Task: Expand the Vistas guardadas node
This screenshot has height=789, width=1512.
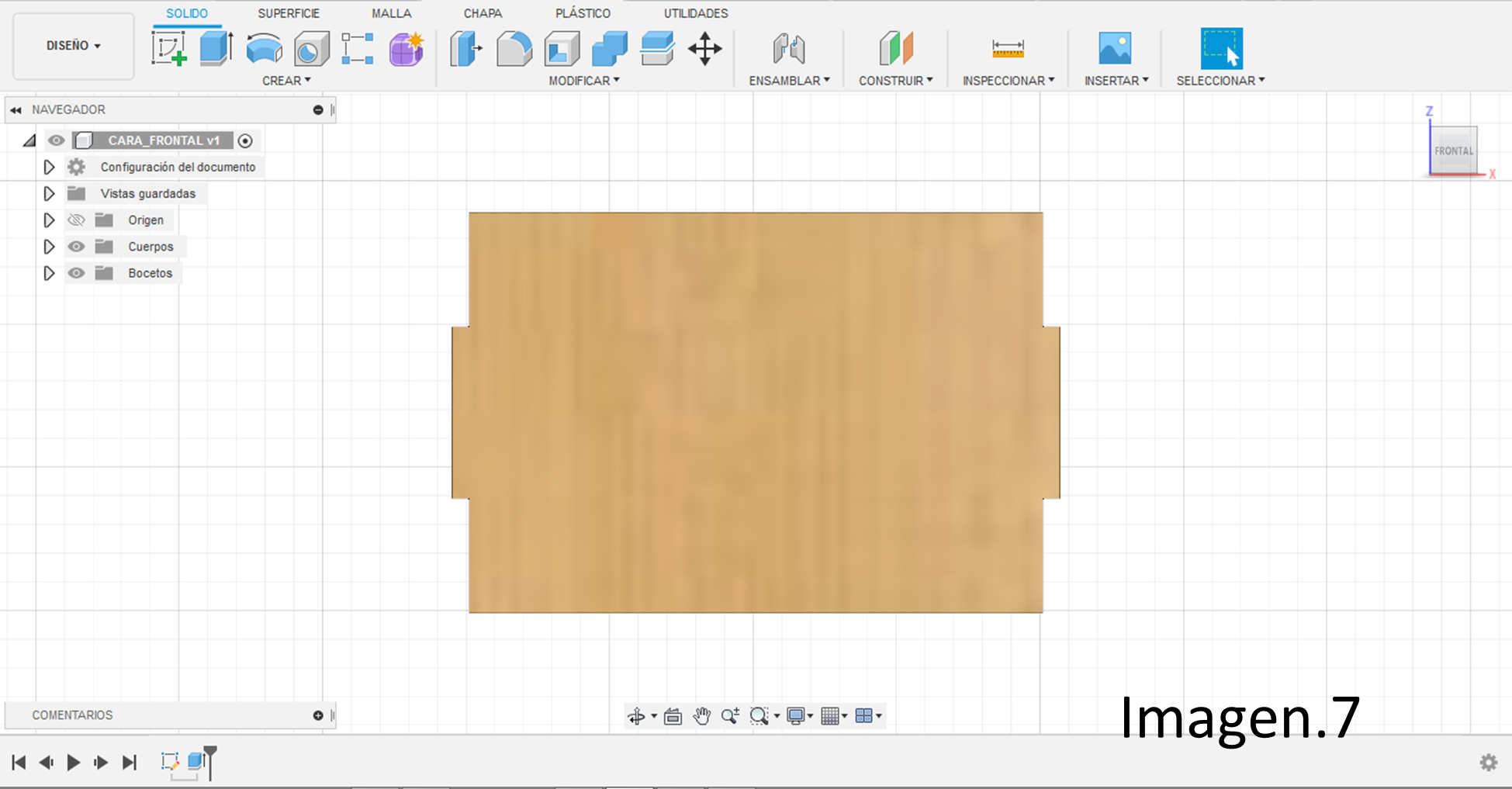Action: (49, 193)
